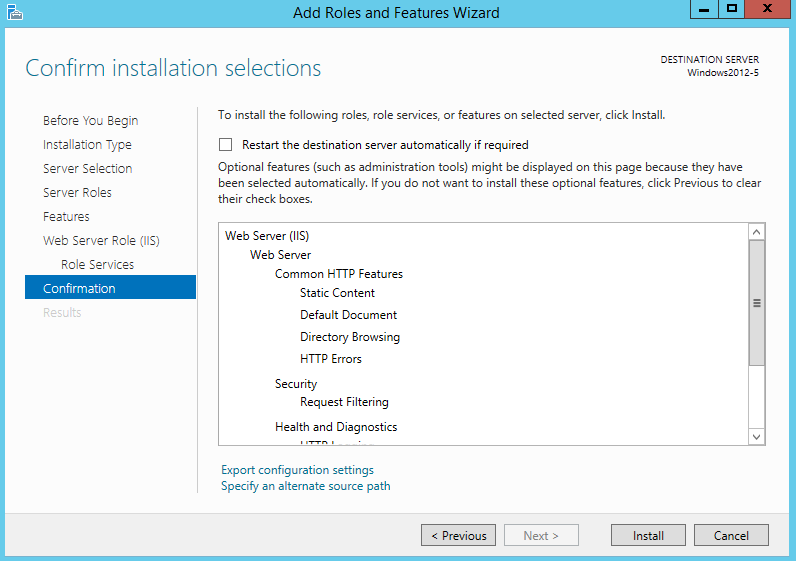Click Specify an alternate source path link
Image resolution: width=796 pixels, height=561 pixels.
[x=305, y=486]
